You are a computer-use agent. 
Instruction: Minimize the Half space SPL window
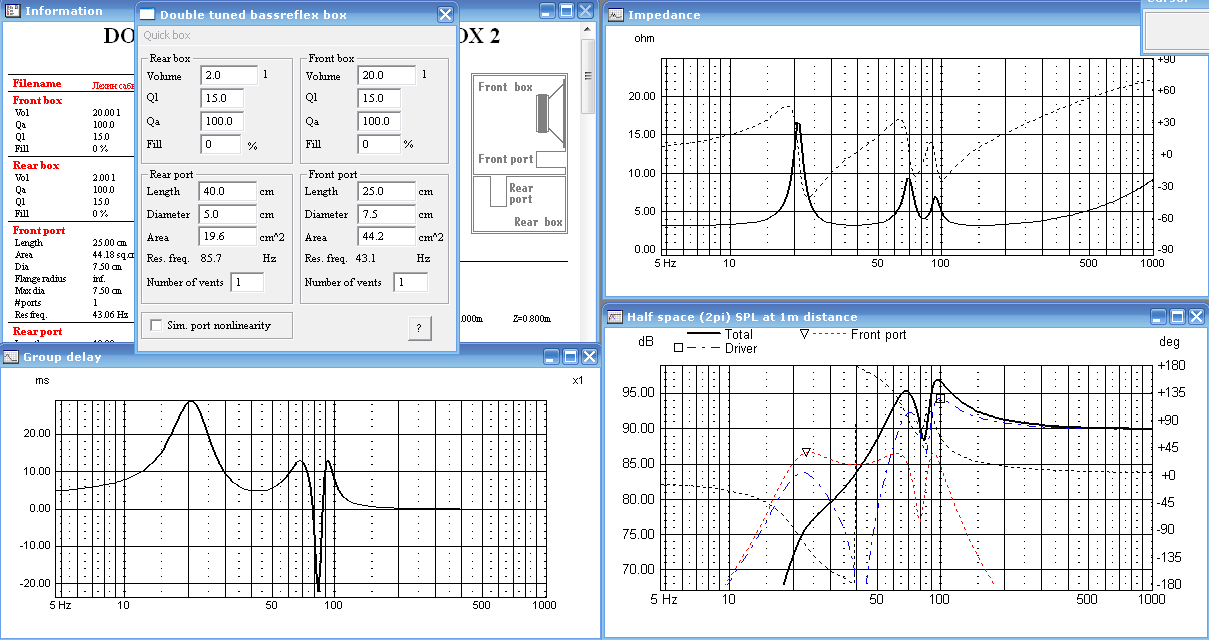pyautogui.click(x=1158, y=316)
